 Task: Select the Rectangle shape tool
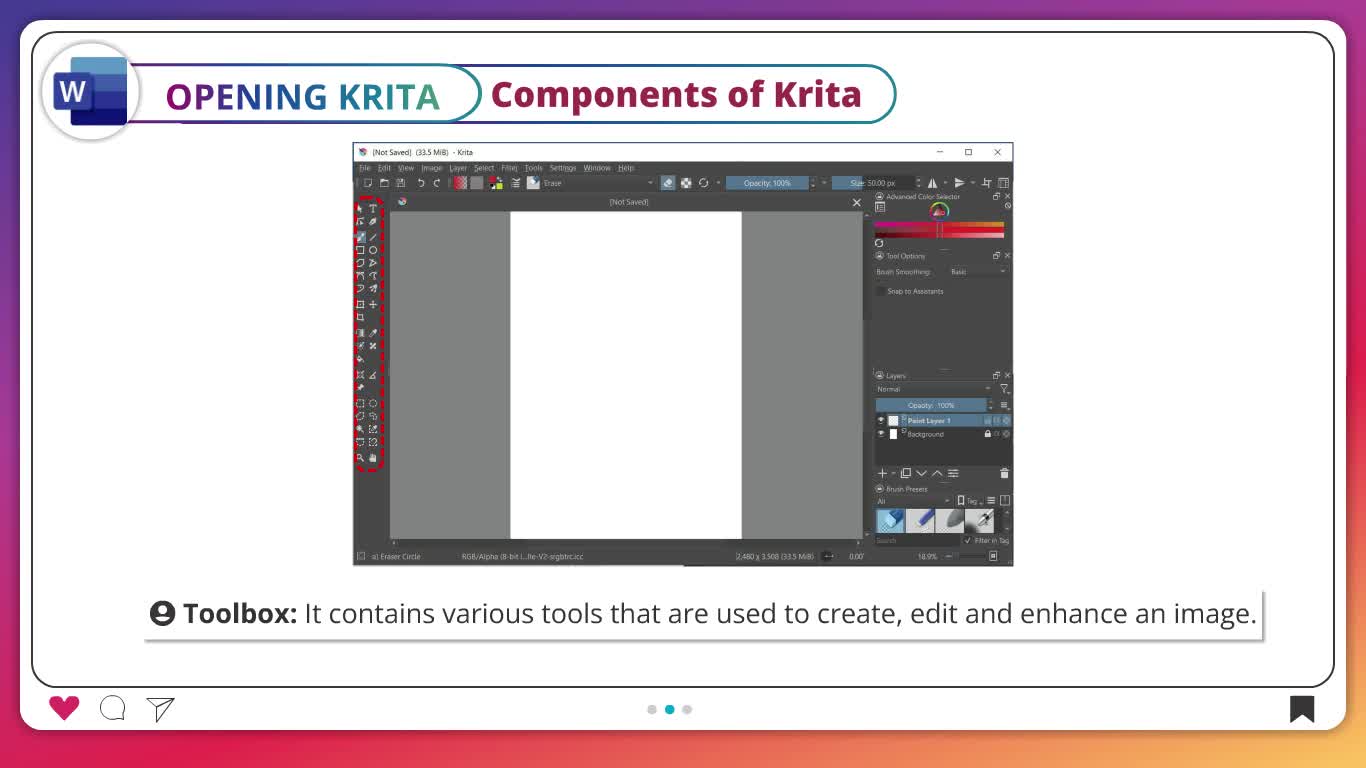[360, 250]
